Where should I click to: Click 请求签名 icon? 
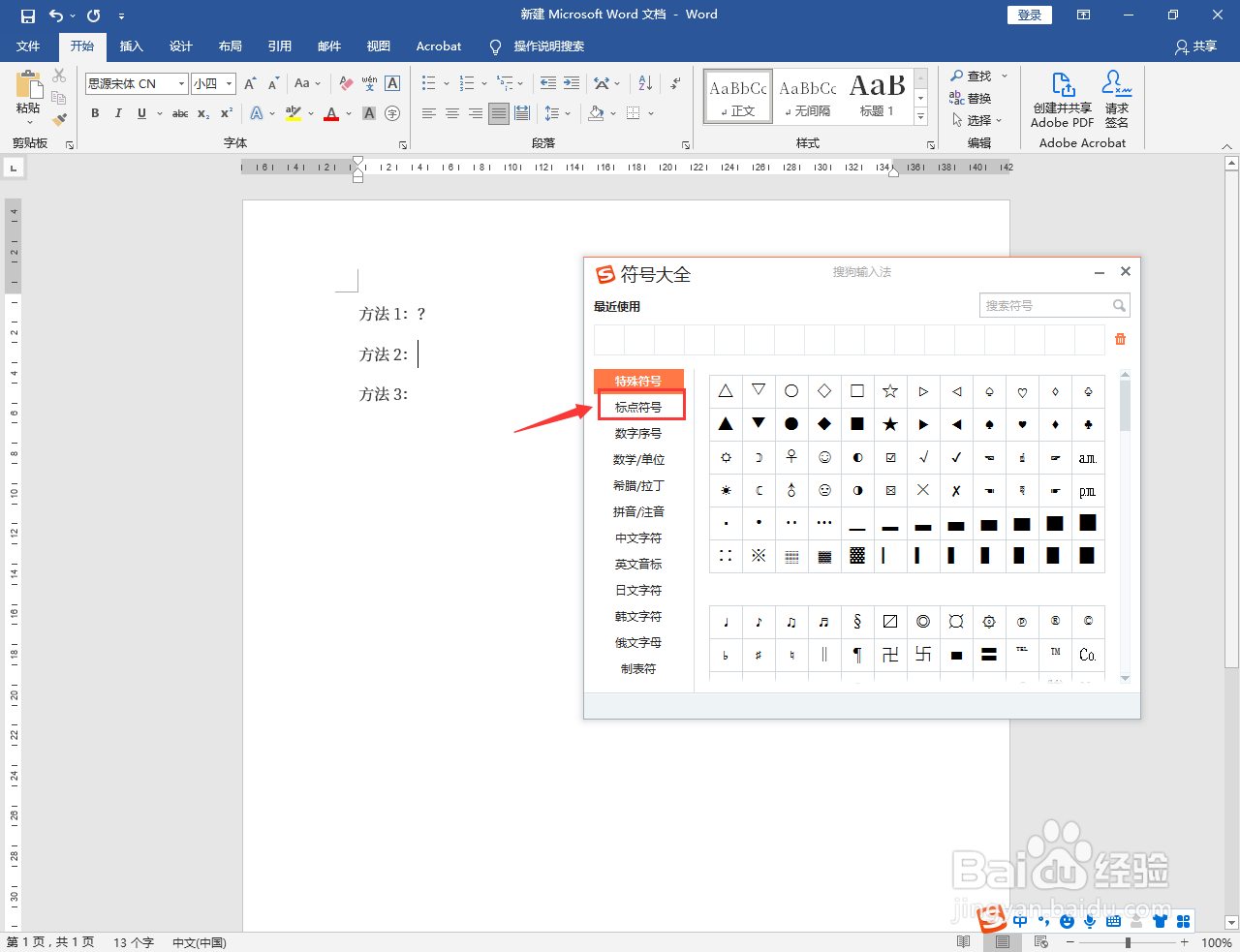pos(1117,100)
